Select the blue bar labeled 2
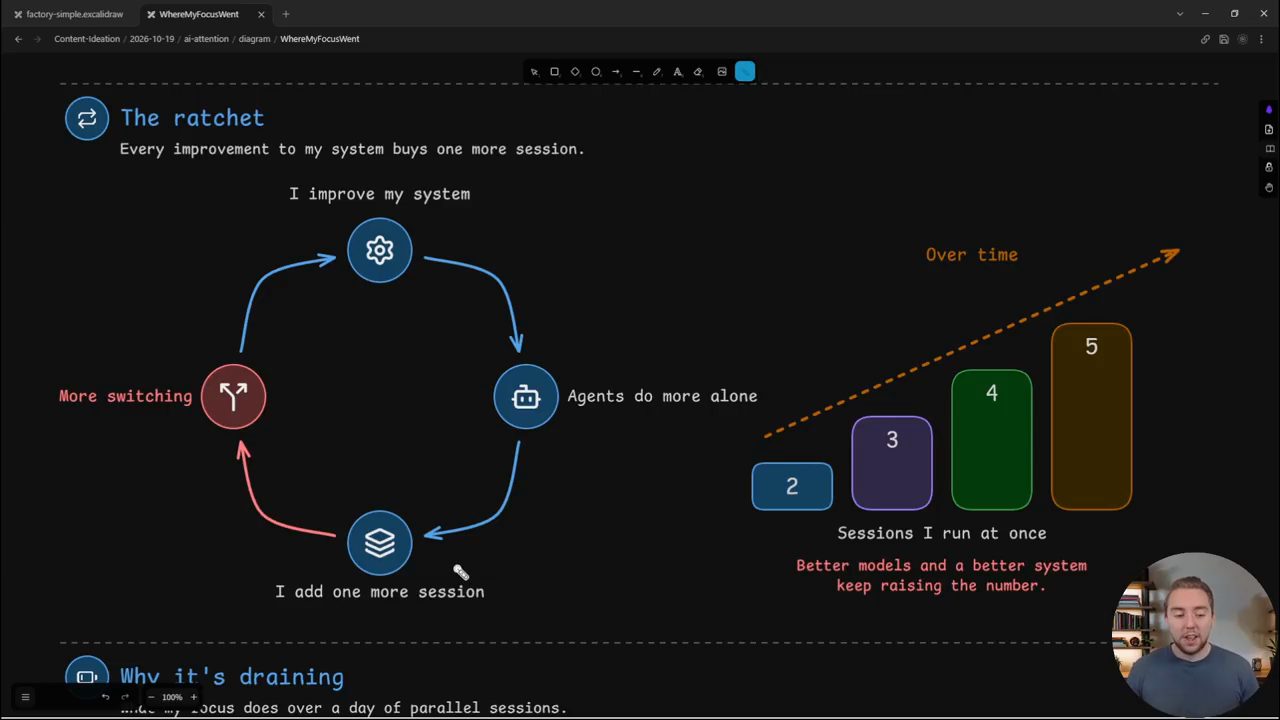The height and width of the screenshot is (720, 1280). pos(792,487)
